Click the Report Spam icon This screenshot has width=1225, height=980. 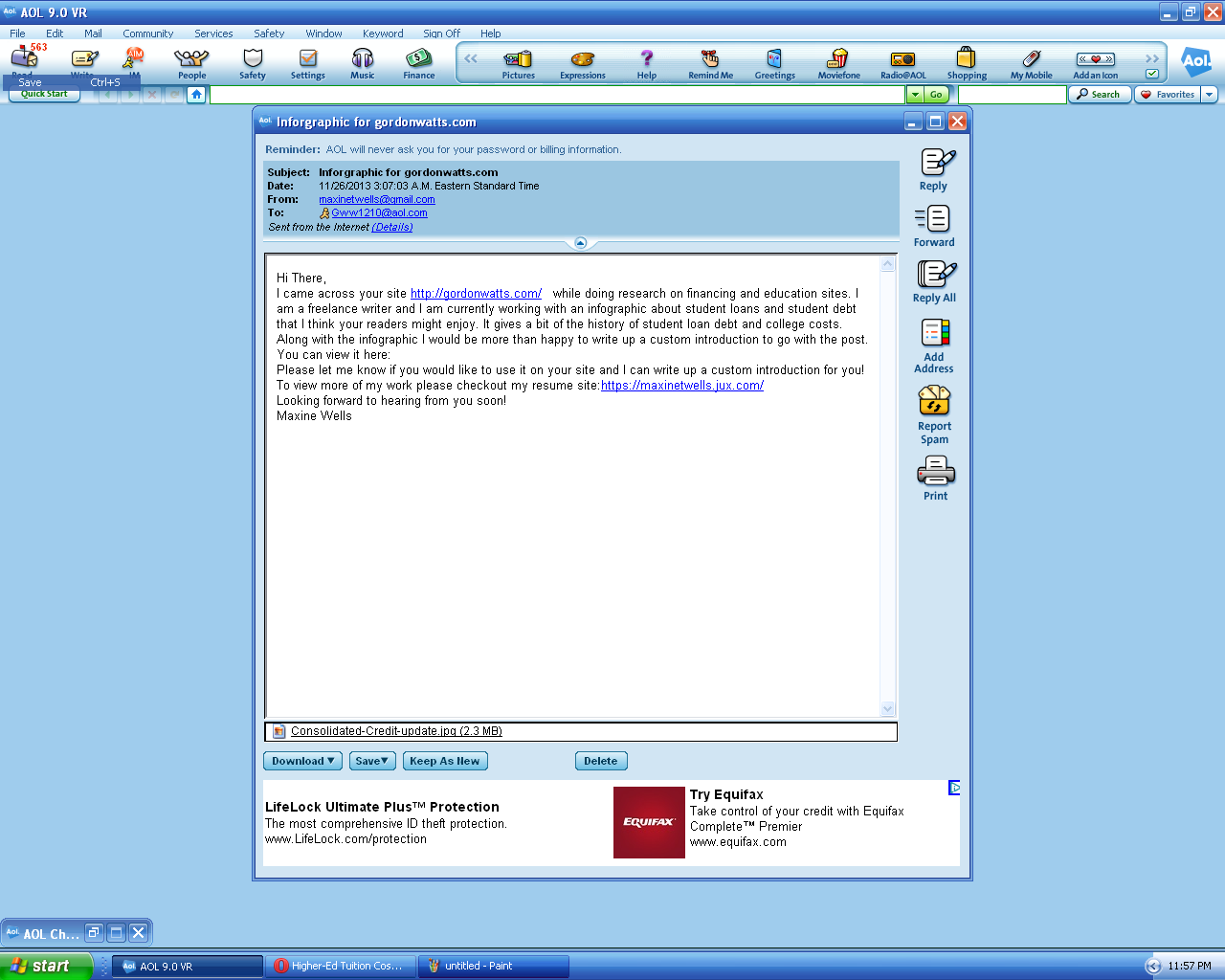934,414
